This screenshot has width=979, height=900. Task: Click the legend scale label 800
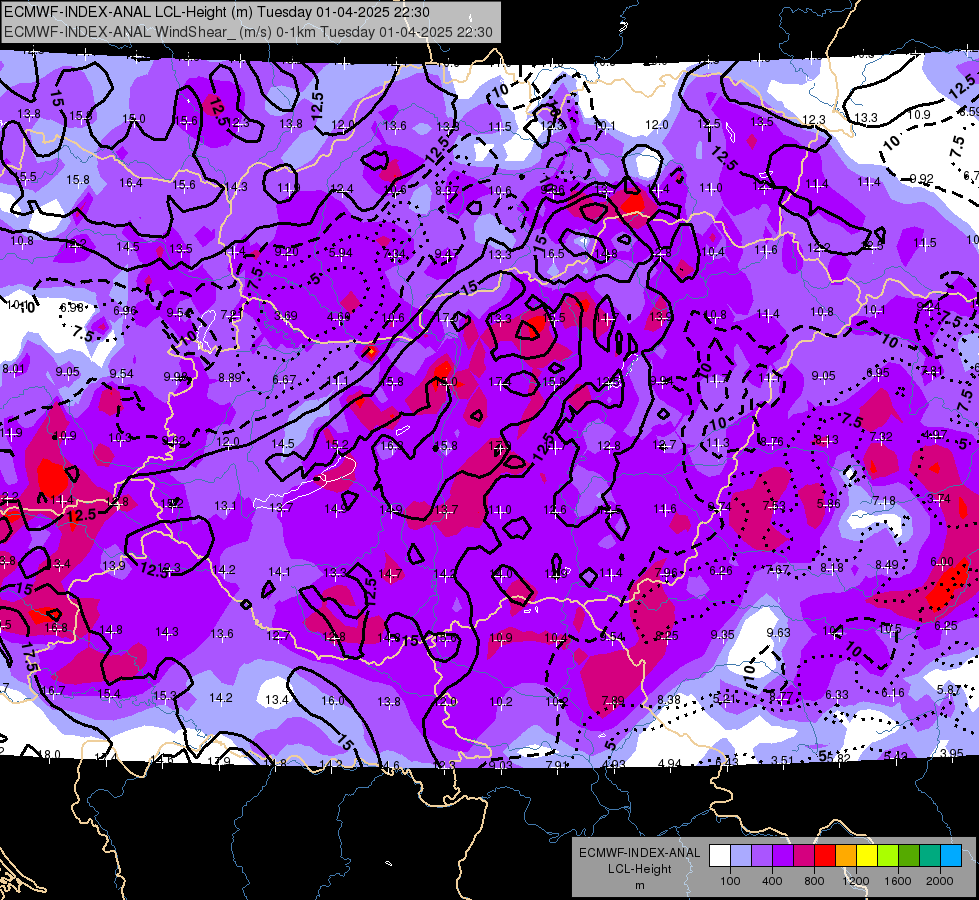pos(814,881)
